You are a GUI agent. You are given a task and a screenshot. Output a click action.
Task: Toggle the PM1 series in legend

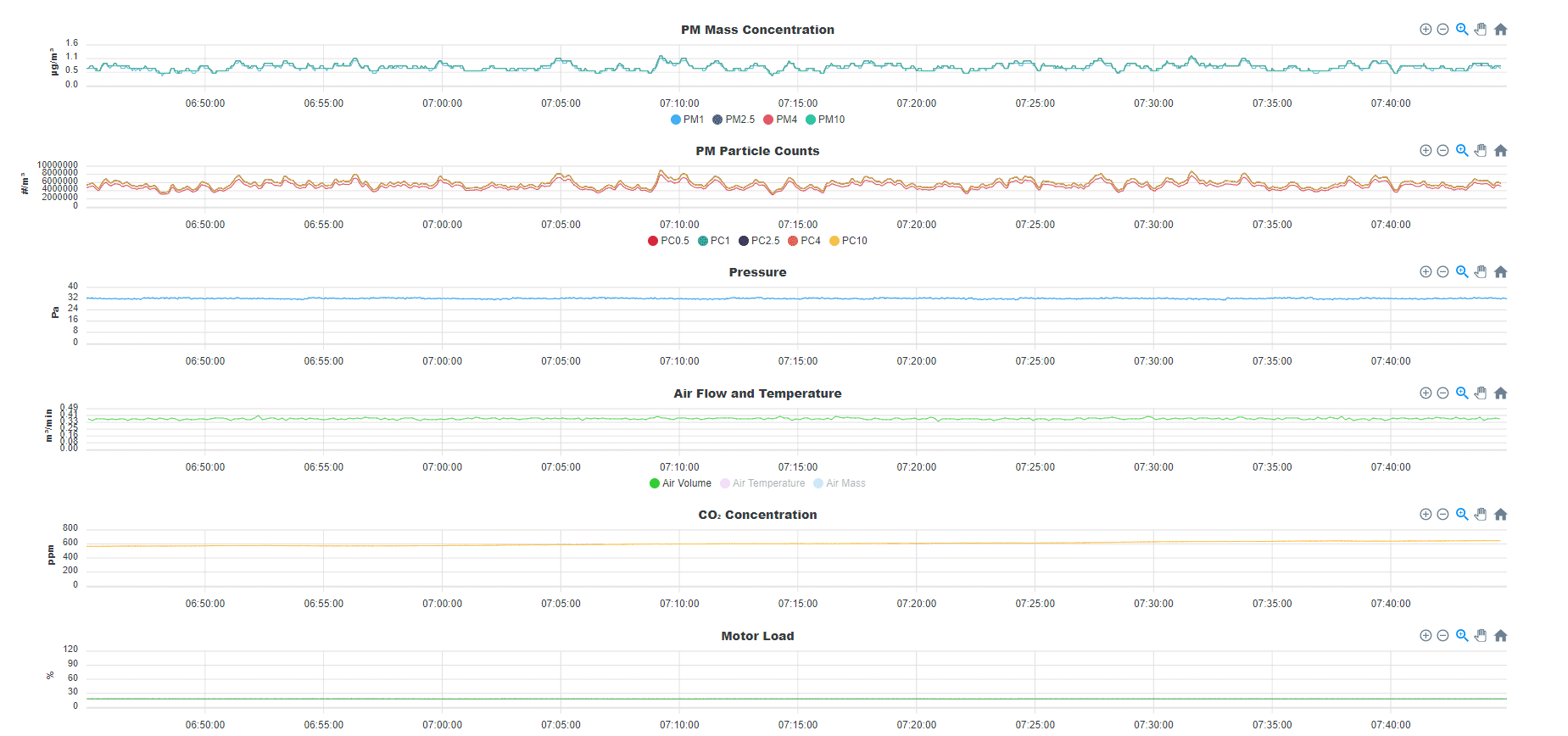687,120
